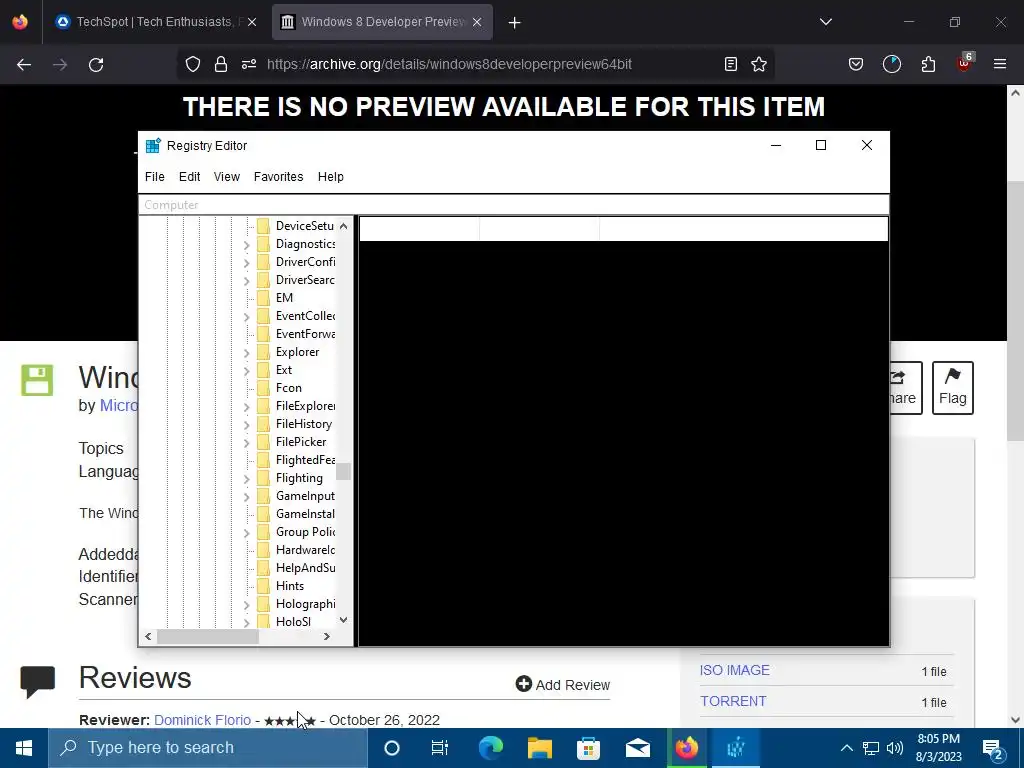The width and height of the screenshot is (1024, 768).
Task: Select the Hardwarelc key in tree
Action: (305, 550)
